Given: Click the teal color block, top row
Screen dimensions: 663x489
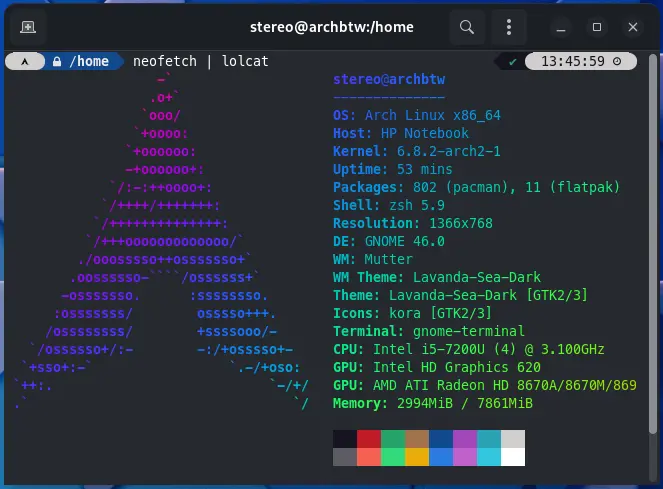Looking at the screenshot, I should 489,439.
